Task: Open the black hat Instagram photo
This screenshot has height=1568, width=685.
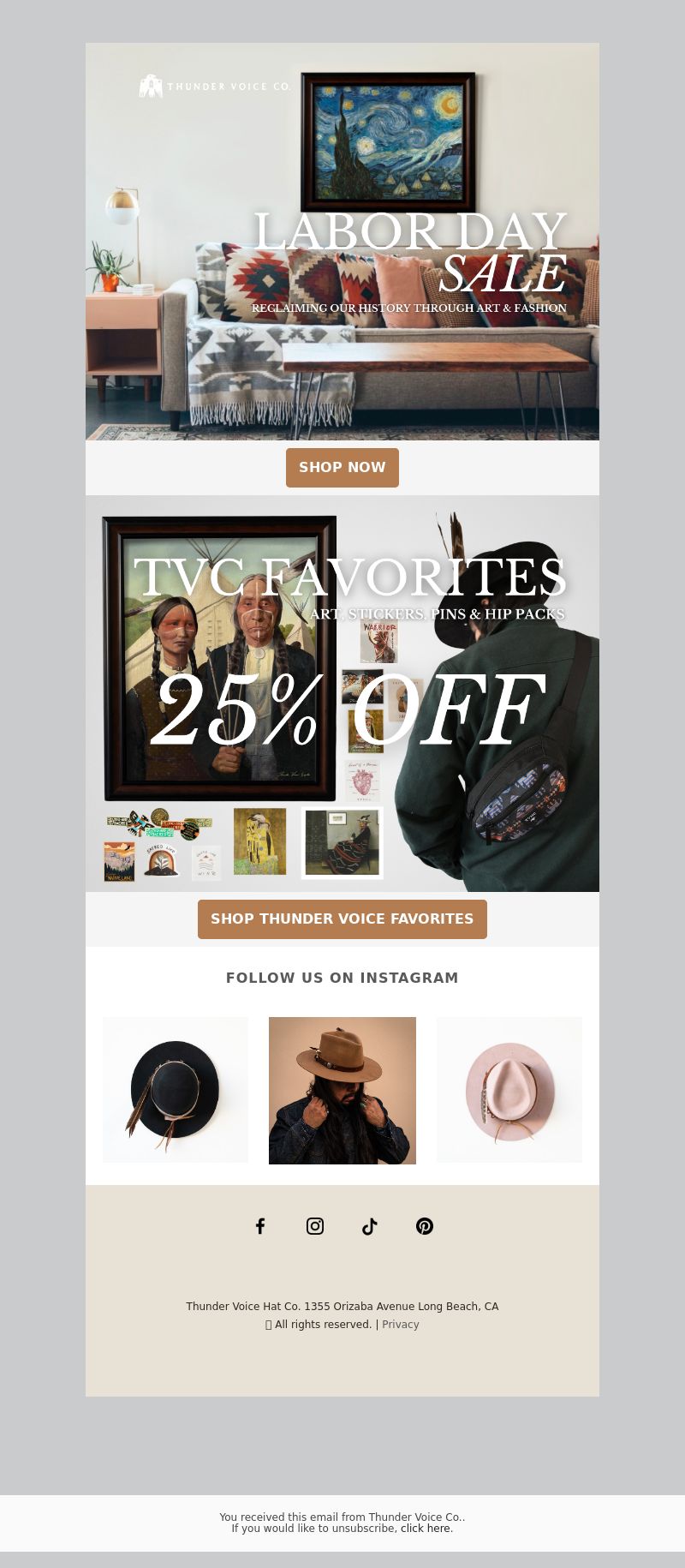Action: (x=176, y=1090)
